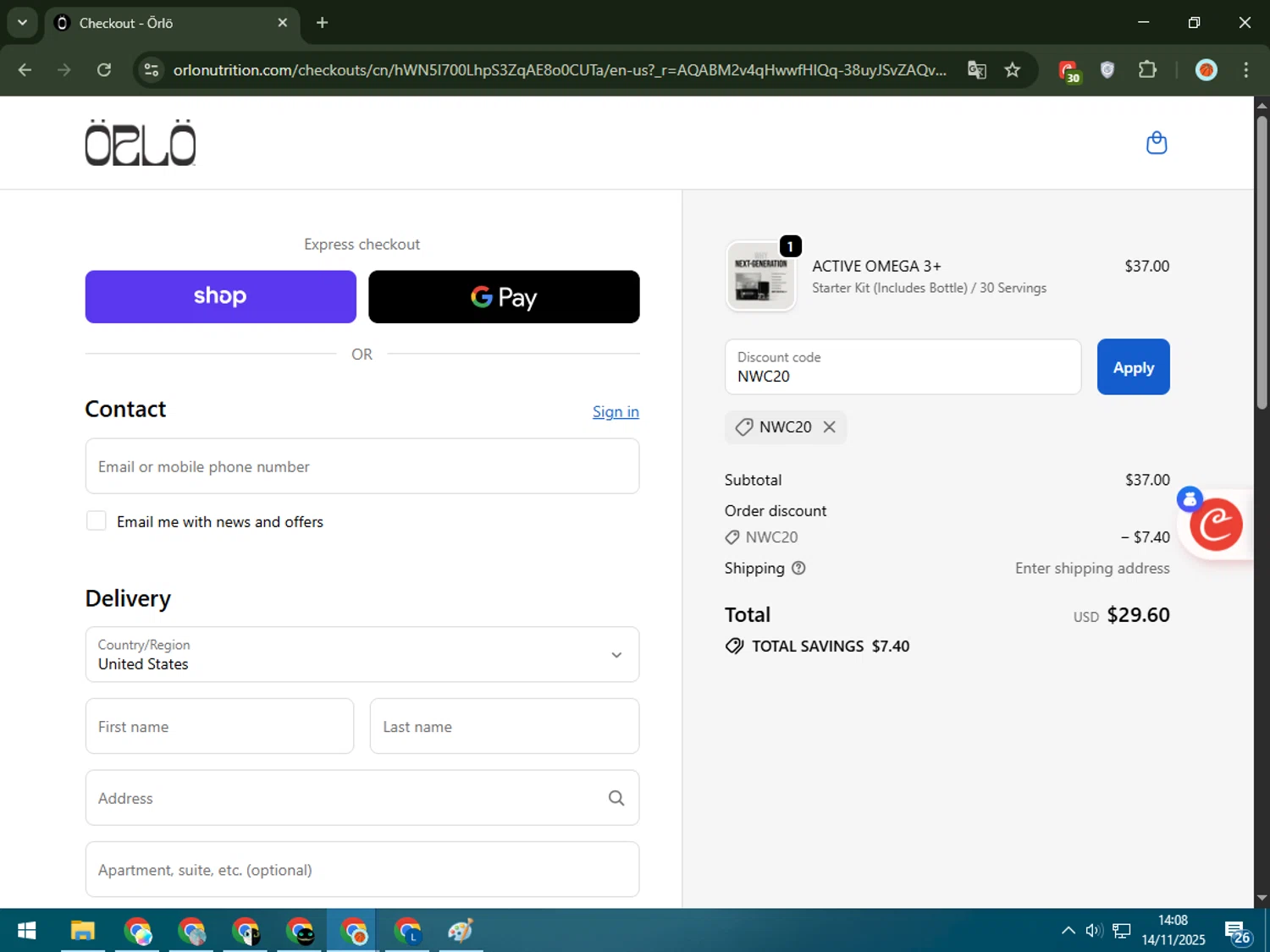Click the Örlö logo
The image size is (1270, 952).
[141, 142]
